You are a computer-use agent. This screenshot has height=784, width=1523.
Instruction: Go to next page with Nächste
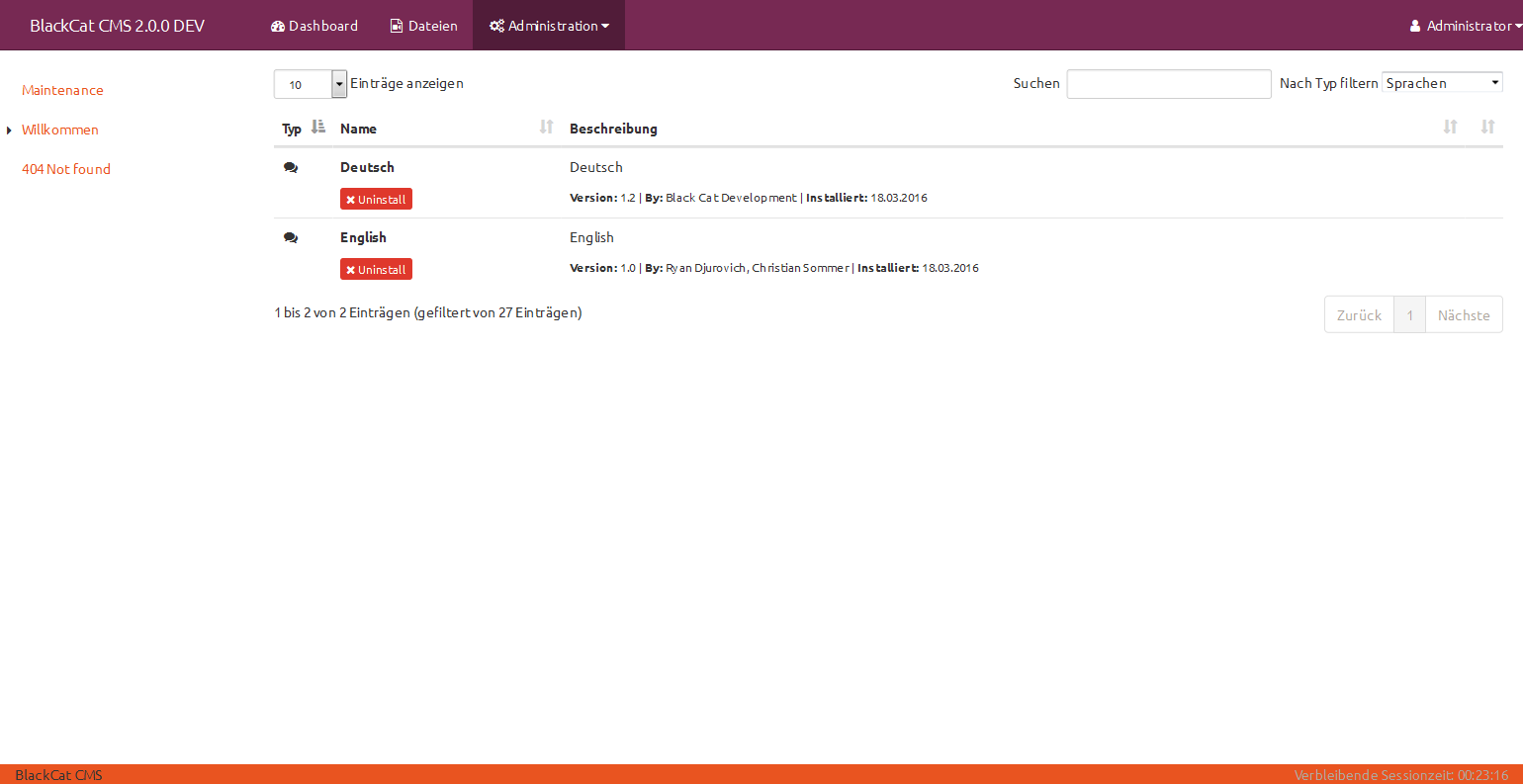click(x=1464, y=315)
